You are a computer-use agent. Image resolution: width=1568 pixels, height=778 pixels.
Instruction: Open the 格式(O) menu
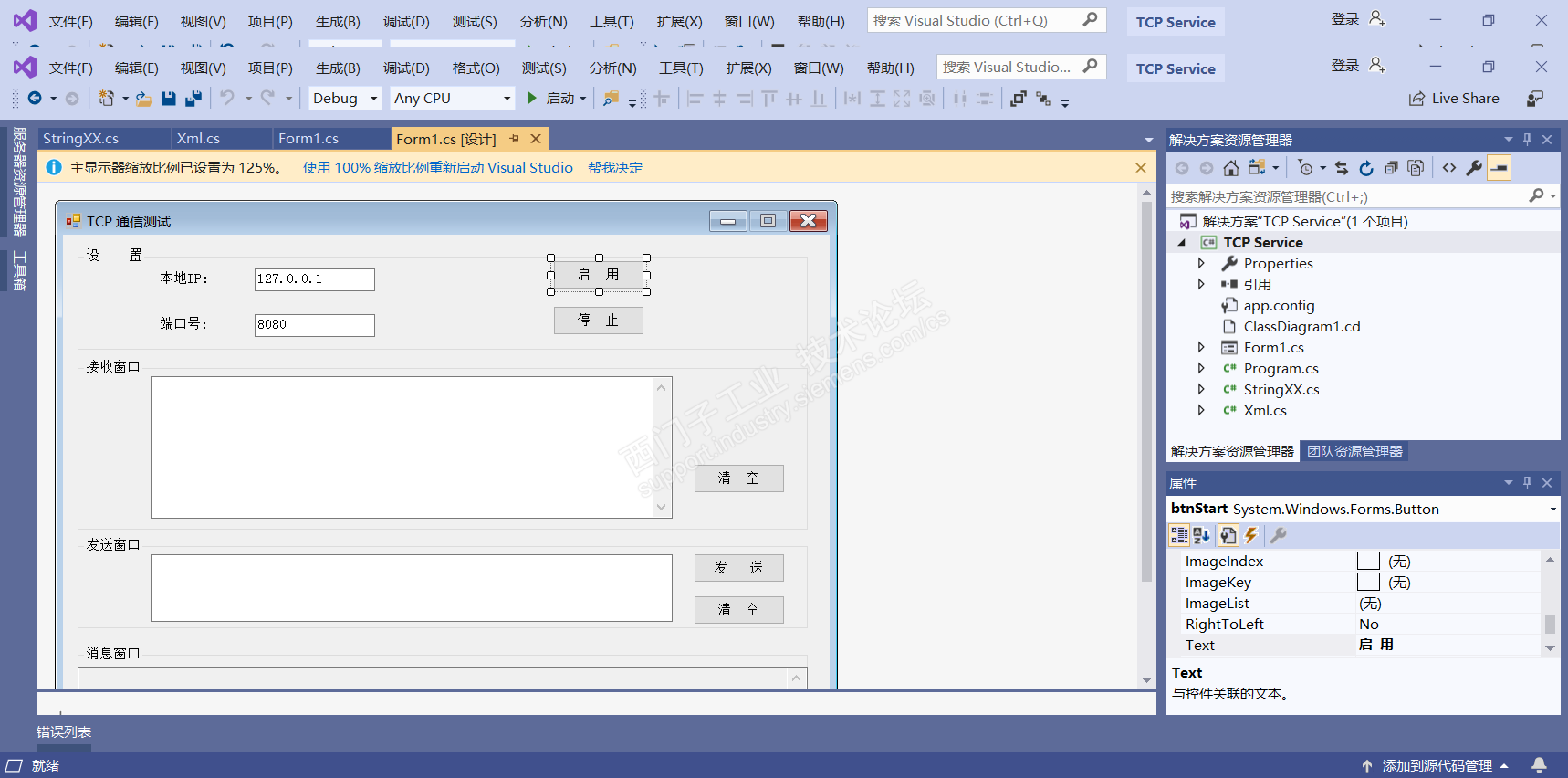coord(476,68)
